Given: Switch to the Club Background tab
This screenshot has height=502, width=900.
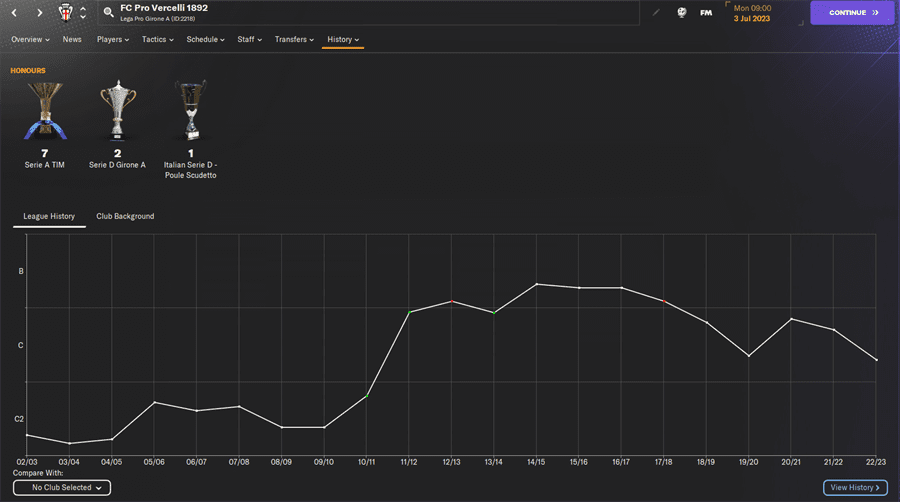Looking at the screenshot, I should tap(125, 216).
